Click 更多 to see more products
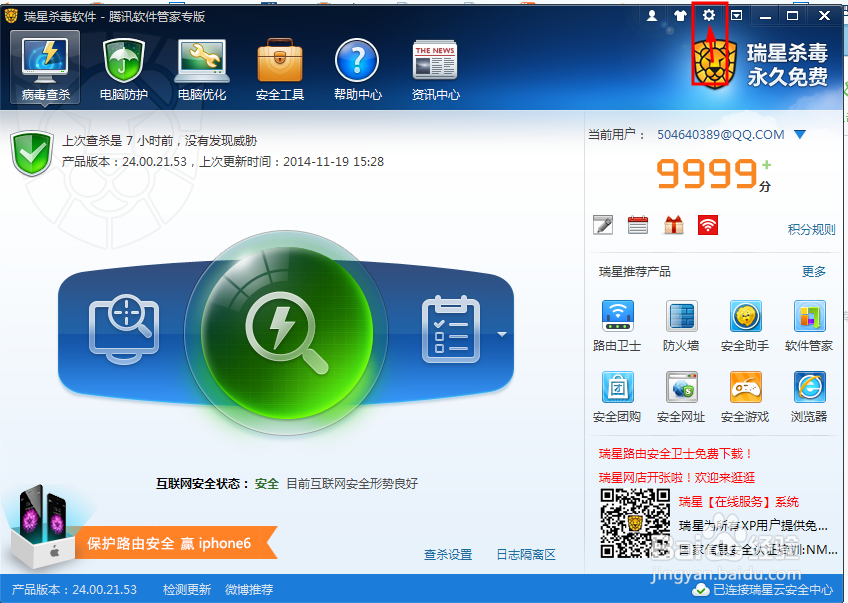This screenshot has width=848, height=603. (x=813, y=271)
